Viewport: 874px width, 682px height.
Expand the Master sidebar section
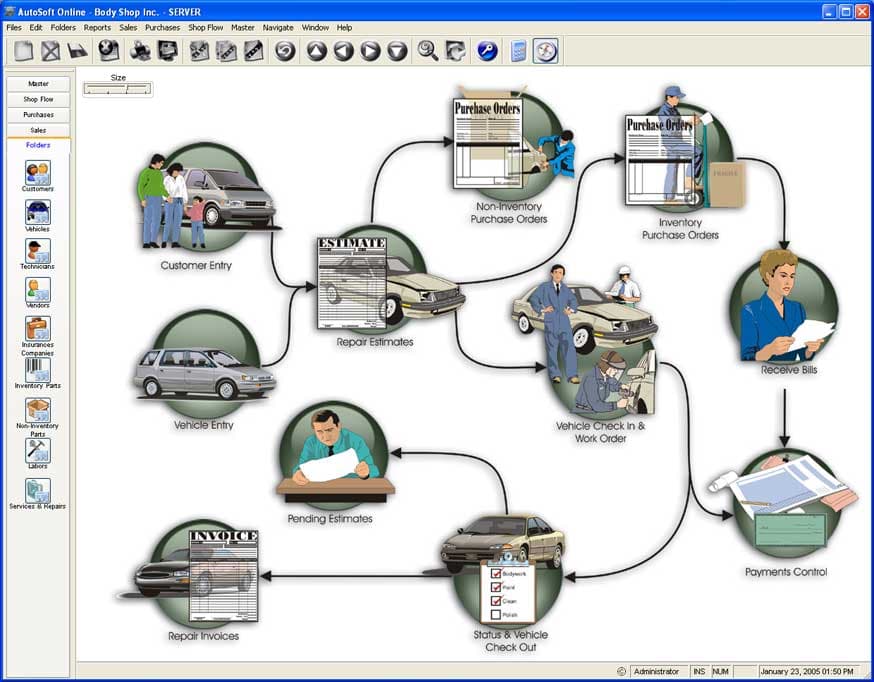click(x=37, y=84)
